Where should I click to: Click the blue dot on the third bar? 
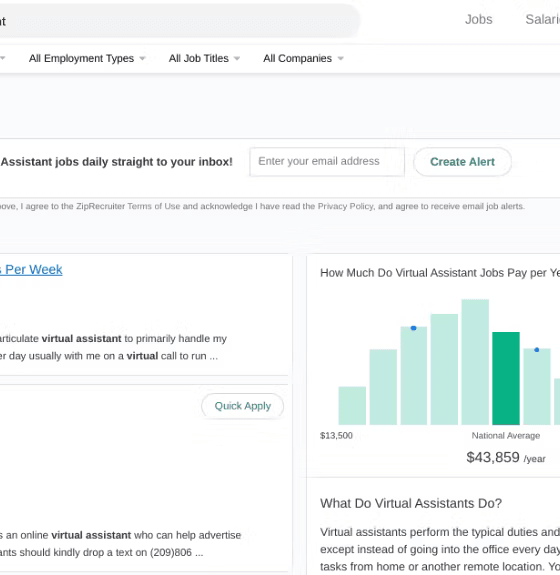tap(413, 328)
